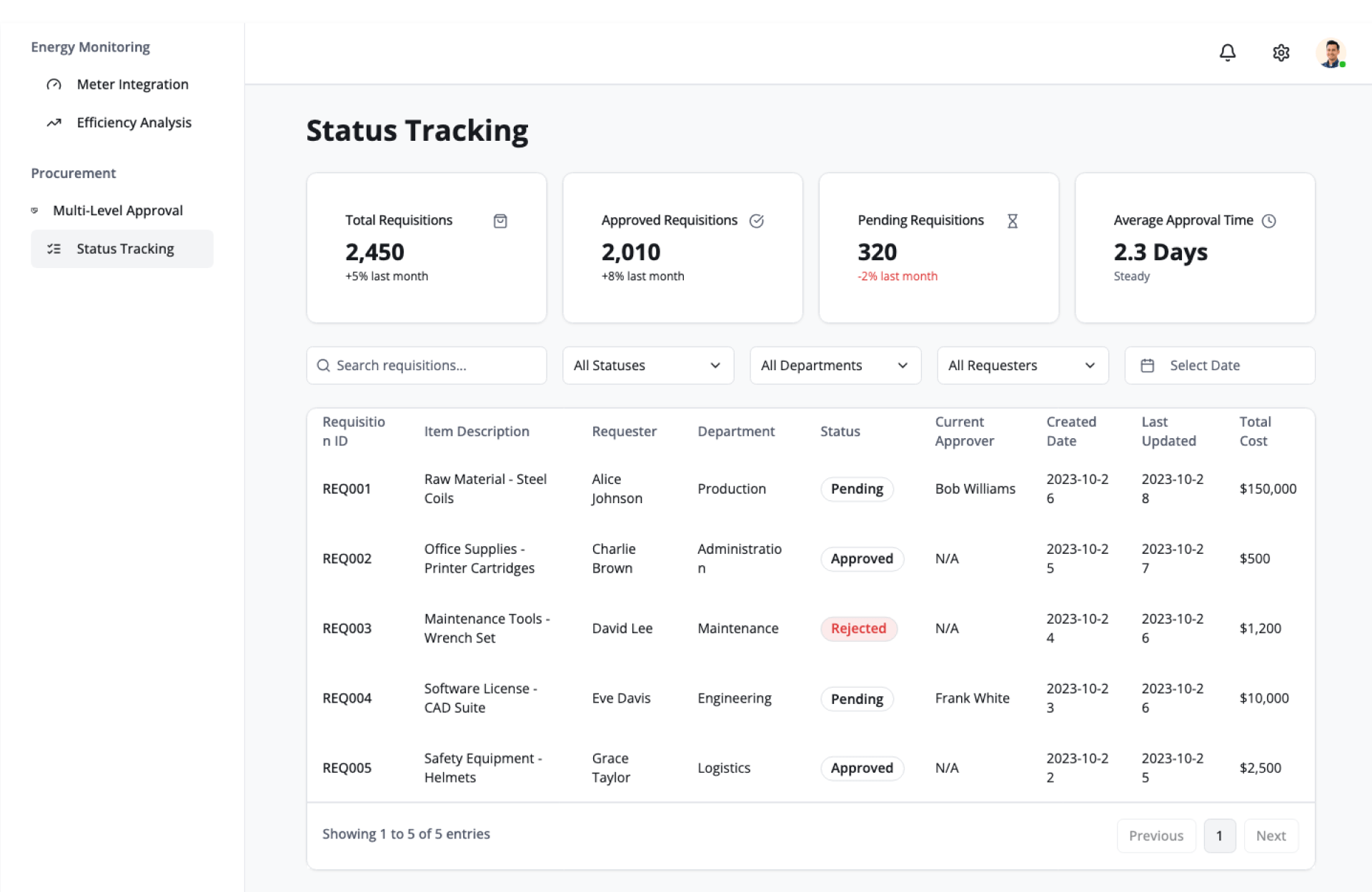Select page 1 button
Image resolution: width=1372 pixels, height=892 pixels.
pos(1219,836)
